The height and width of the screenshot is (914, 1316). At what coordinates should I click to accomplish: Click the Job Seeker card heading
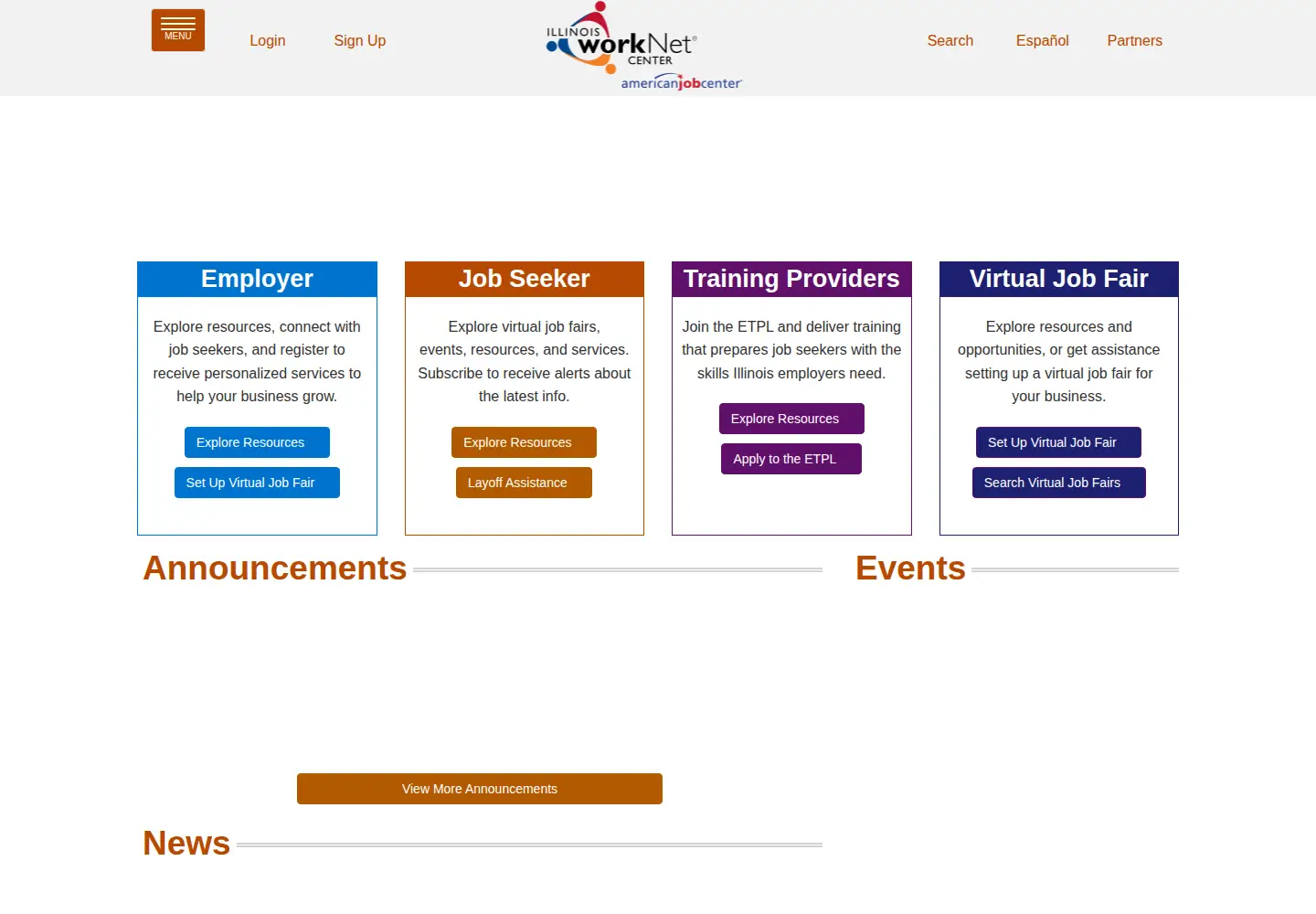click(x=525, y=279)
